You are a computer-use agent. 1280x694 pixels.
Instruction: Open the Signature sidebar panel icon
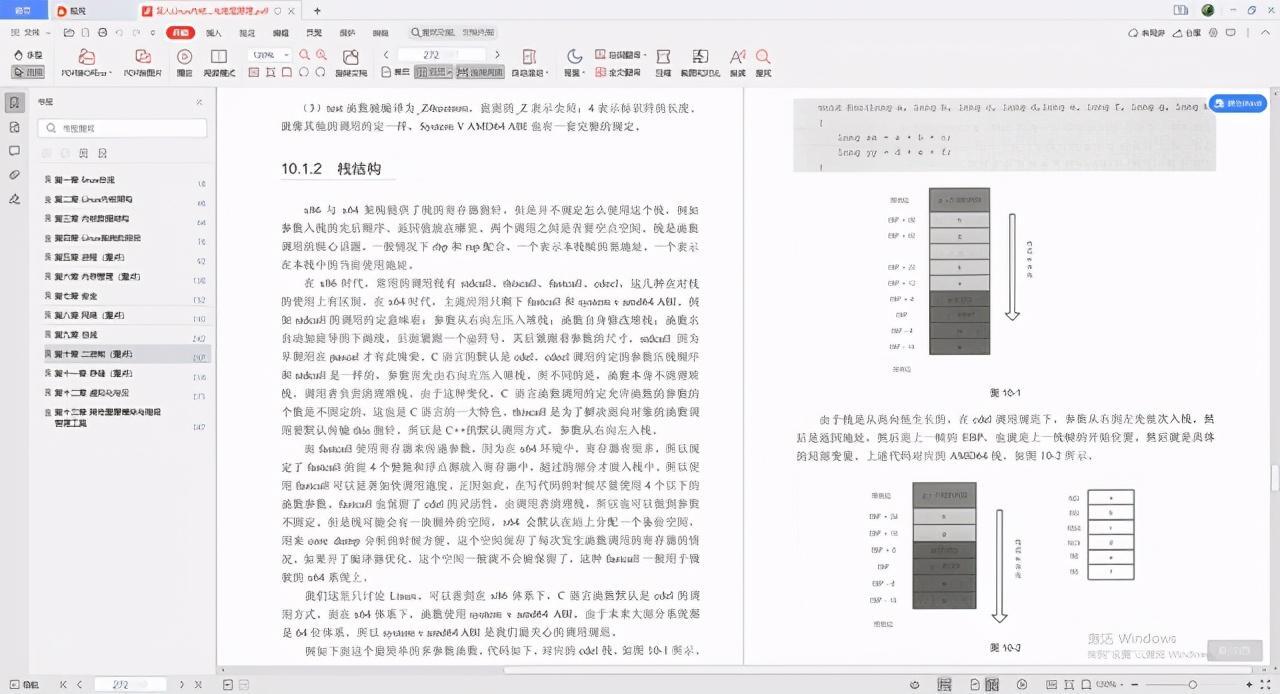coord(15,198)
